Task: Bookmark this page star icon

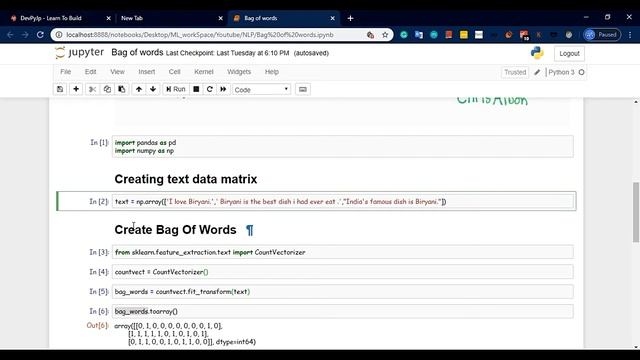Action: point(385,35)
